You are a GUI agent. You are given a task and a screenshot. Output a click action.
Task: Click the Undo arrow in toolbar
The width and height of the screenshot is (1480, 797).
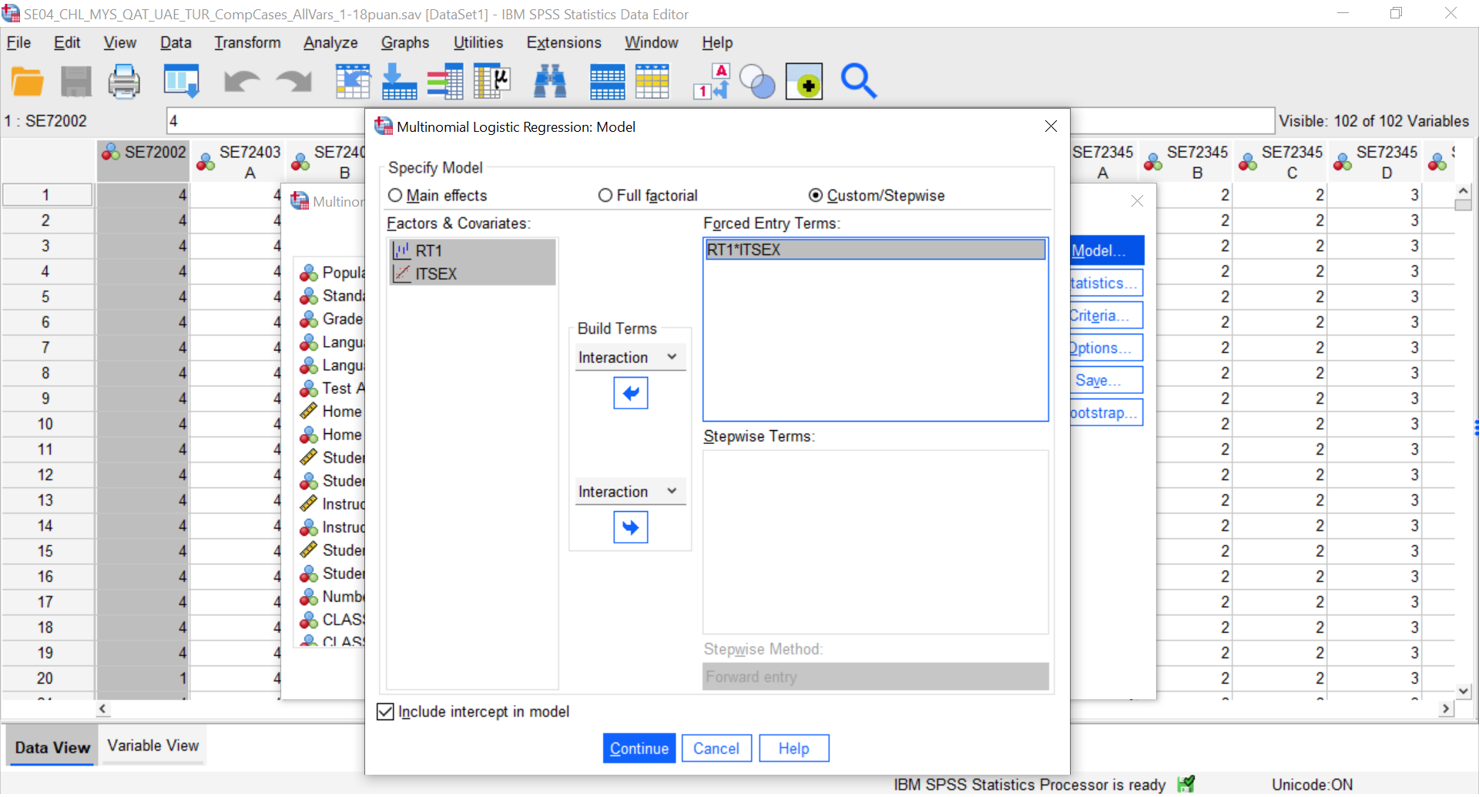point(241,81)
